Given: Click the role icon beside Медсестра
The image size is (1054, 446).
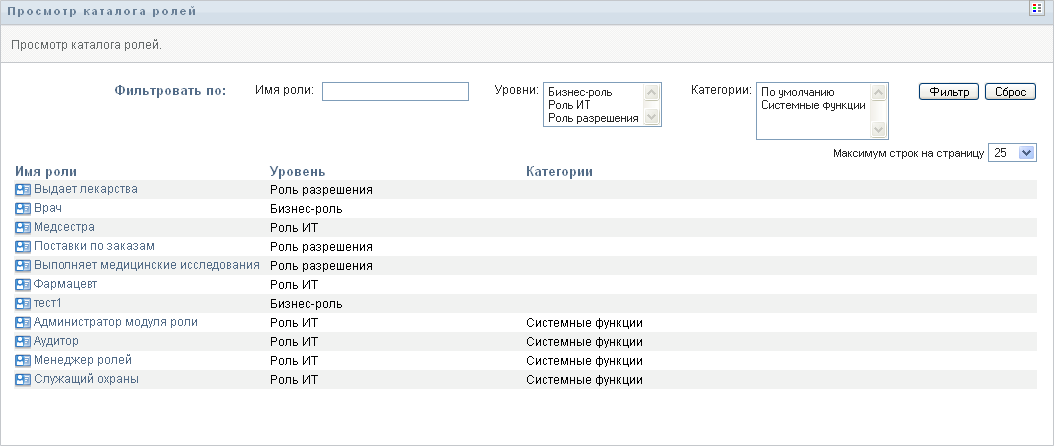Looking at the screenshot, I should tap(23, 227).
